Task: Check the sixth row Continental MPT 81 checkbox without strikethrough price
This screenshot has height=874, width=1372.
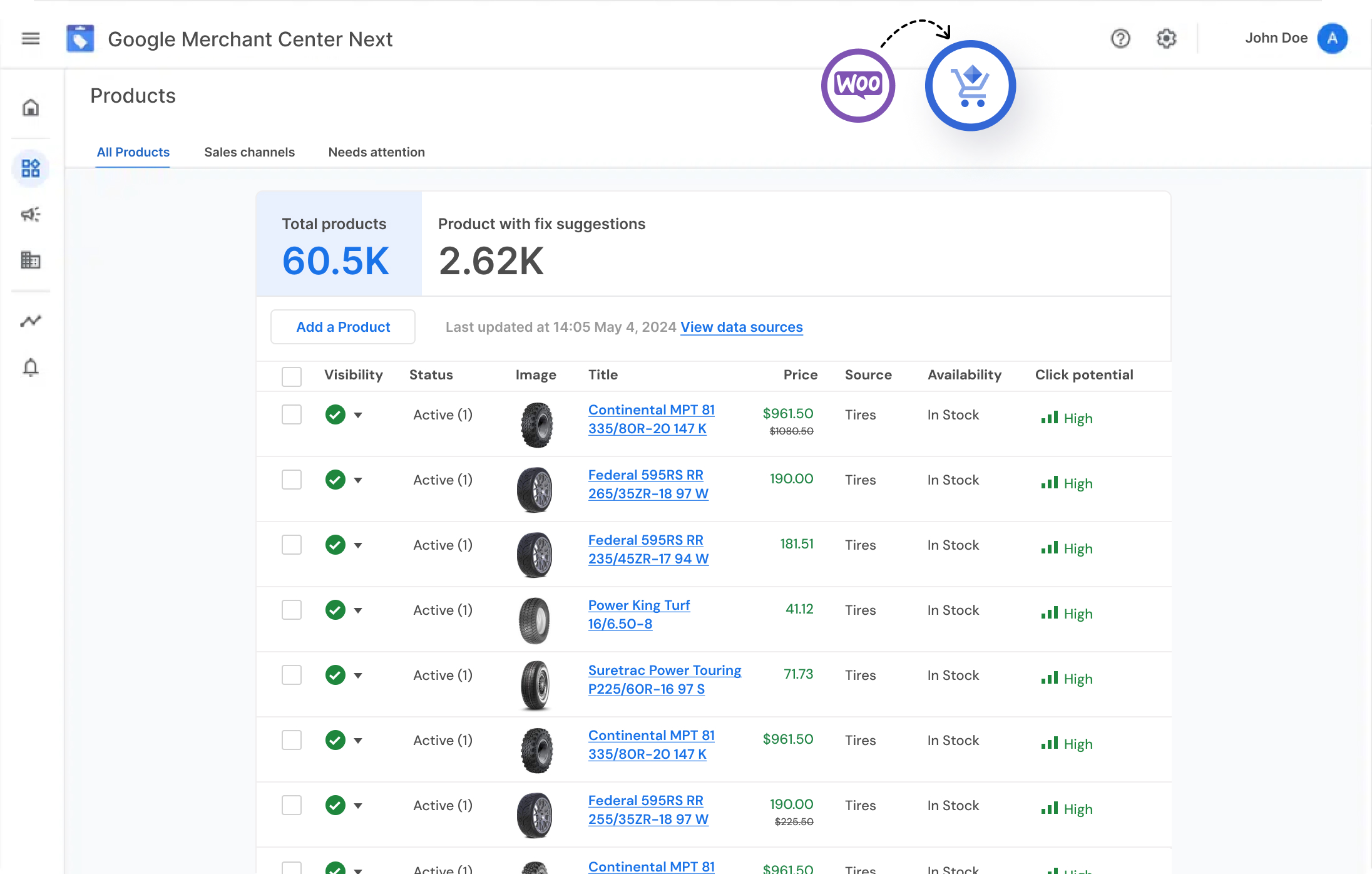Action: click(x=292, y=740)
